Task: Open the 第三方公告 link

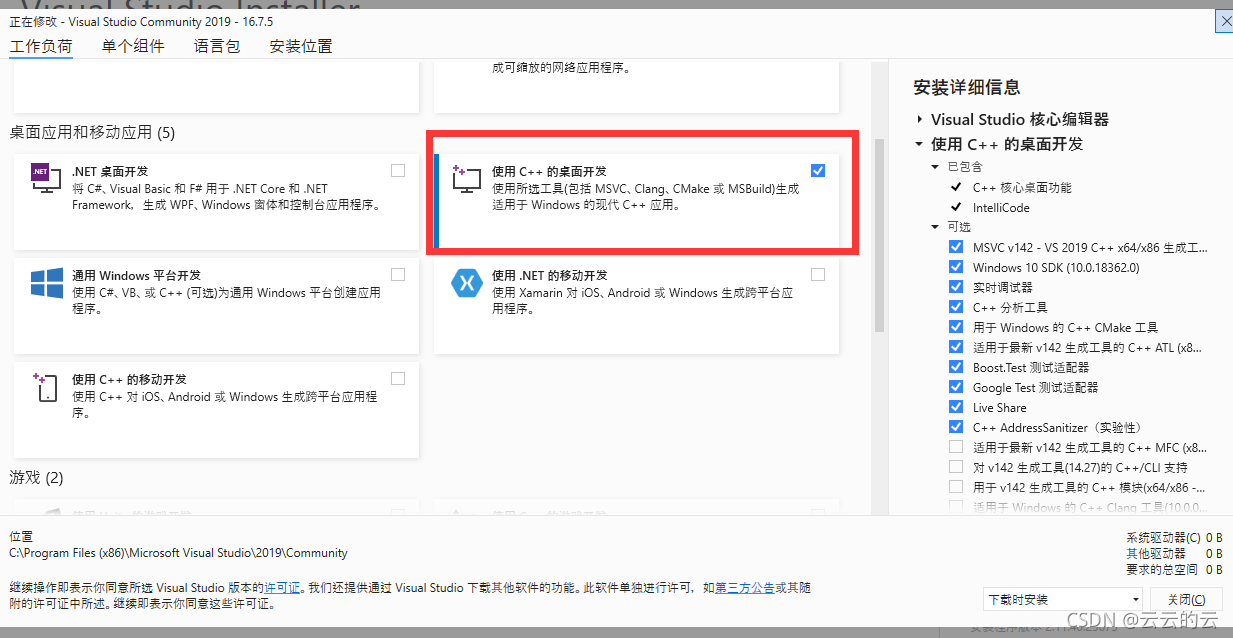Action: click(745, 587)
